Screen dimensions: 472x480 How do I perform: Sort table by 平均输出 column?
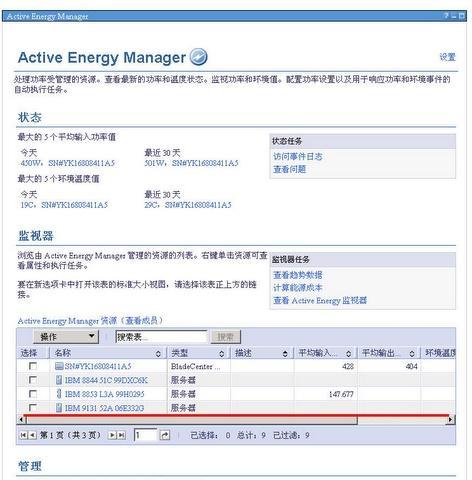coord(412,354)
